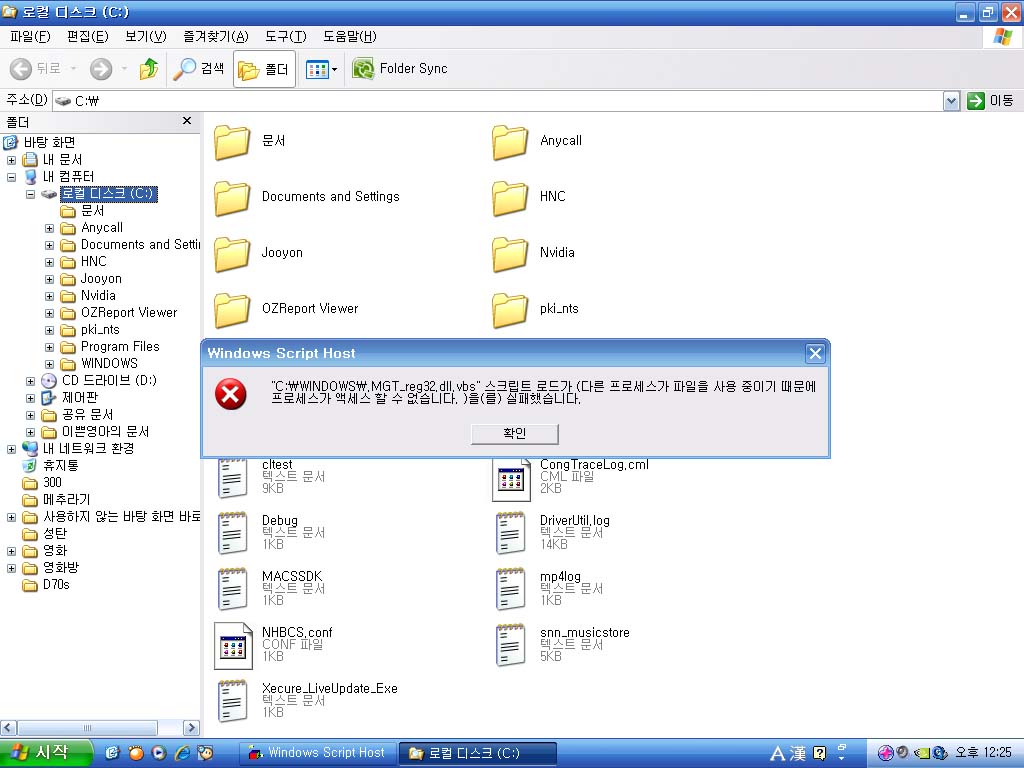The image size is (1024, 768).
Task: Launch Folder Sync from the toolbar
Action: click(400, 69)
